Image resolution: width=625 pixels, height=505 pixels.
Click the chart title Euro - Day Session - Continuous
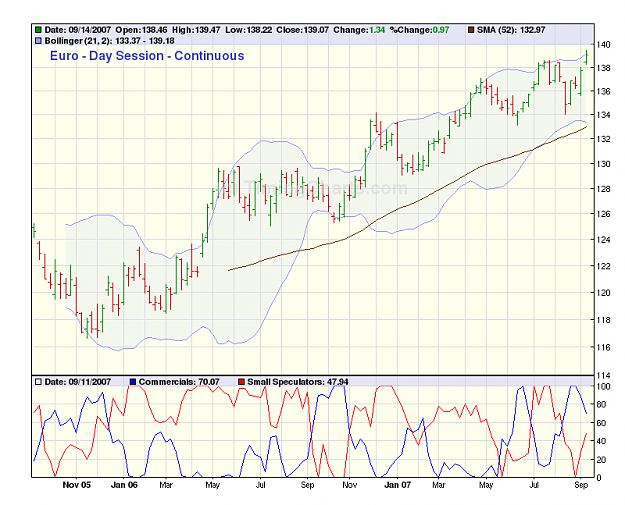[x=147, y=56]
